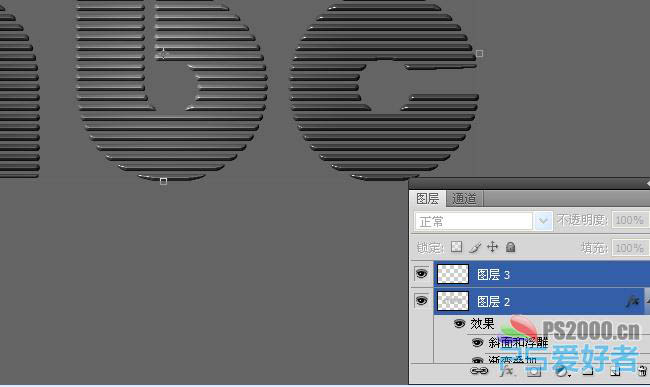Switch to the 图层 (Layers) tab
This screenshot has width=650, height=387.
click(x=427, y=199)
